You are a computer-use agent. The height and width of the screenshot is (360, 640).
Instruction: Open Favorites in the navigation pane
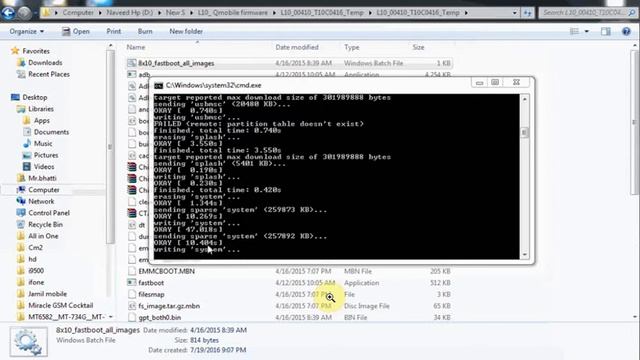36,51
